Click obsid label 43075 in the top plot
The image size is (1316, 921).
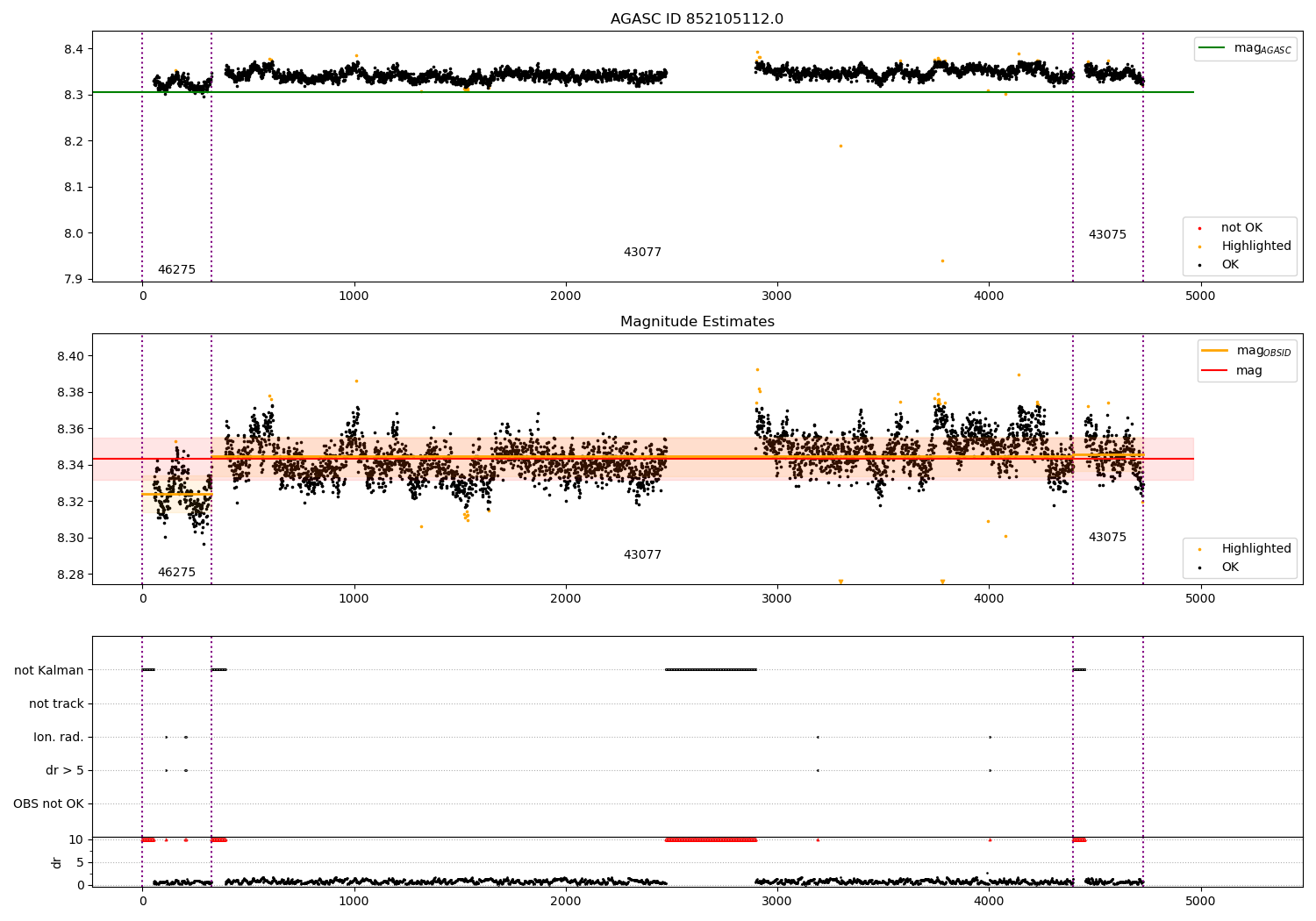[1107, 235]
